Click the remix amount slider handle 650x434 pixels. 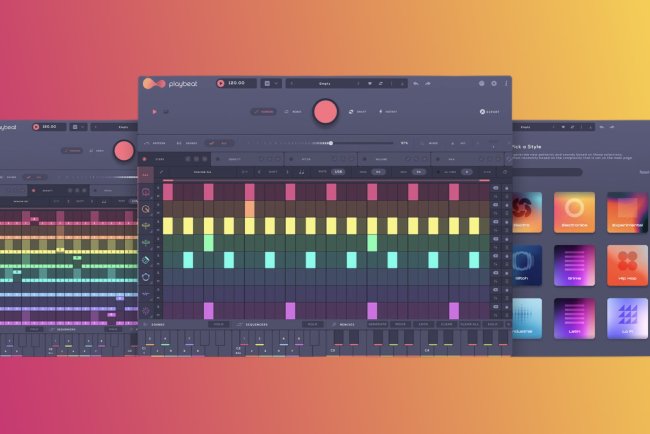[331, 143]
